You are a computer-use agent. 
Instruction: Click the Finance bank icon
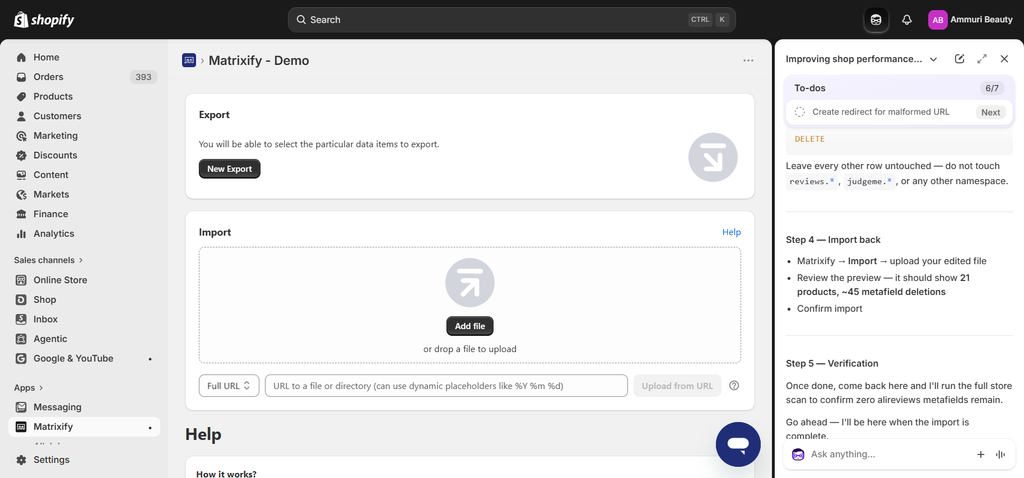pyautogui.click(x=22, y=214)
